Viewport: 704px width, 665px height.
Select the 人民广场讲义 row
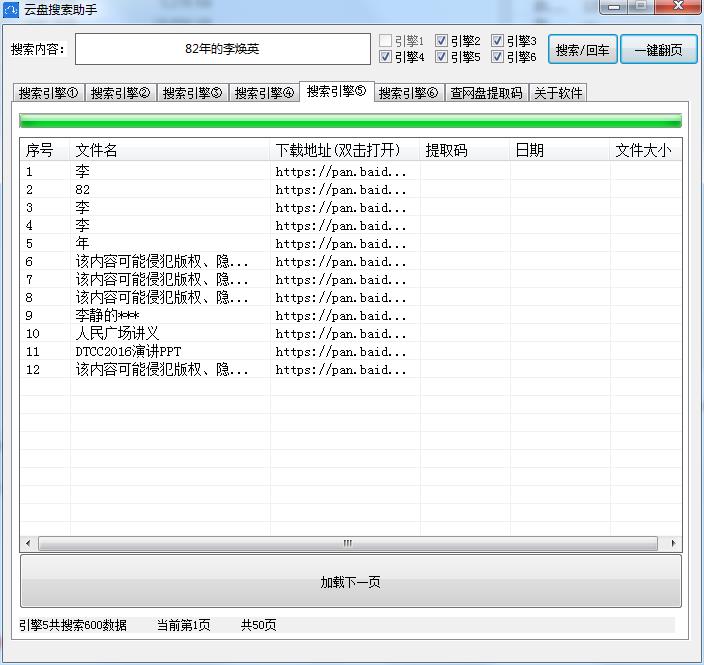pyautogui.click(x=117, y=333)
